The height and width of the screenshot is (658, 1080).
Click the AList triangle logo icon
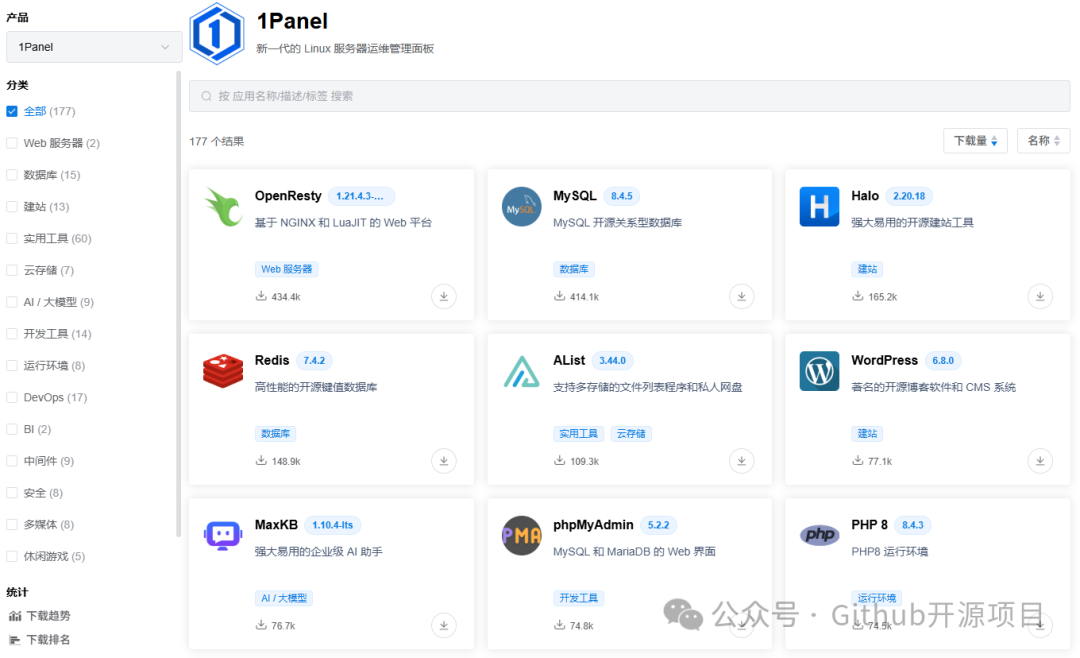coord(521,371)
